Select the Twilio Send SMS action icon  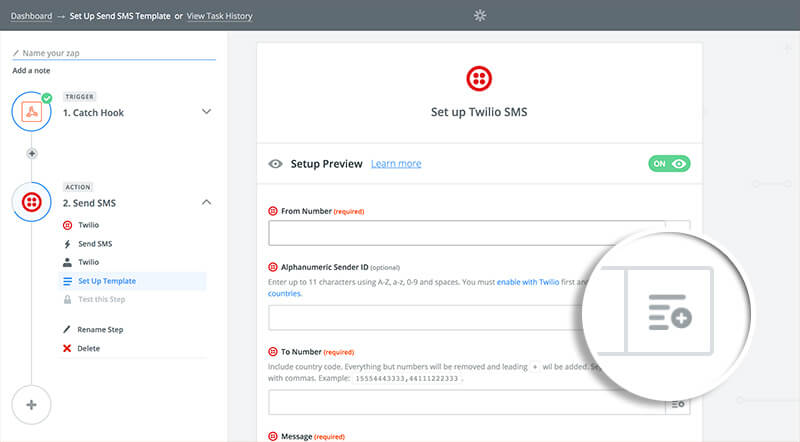point(32,202)
